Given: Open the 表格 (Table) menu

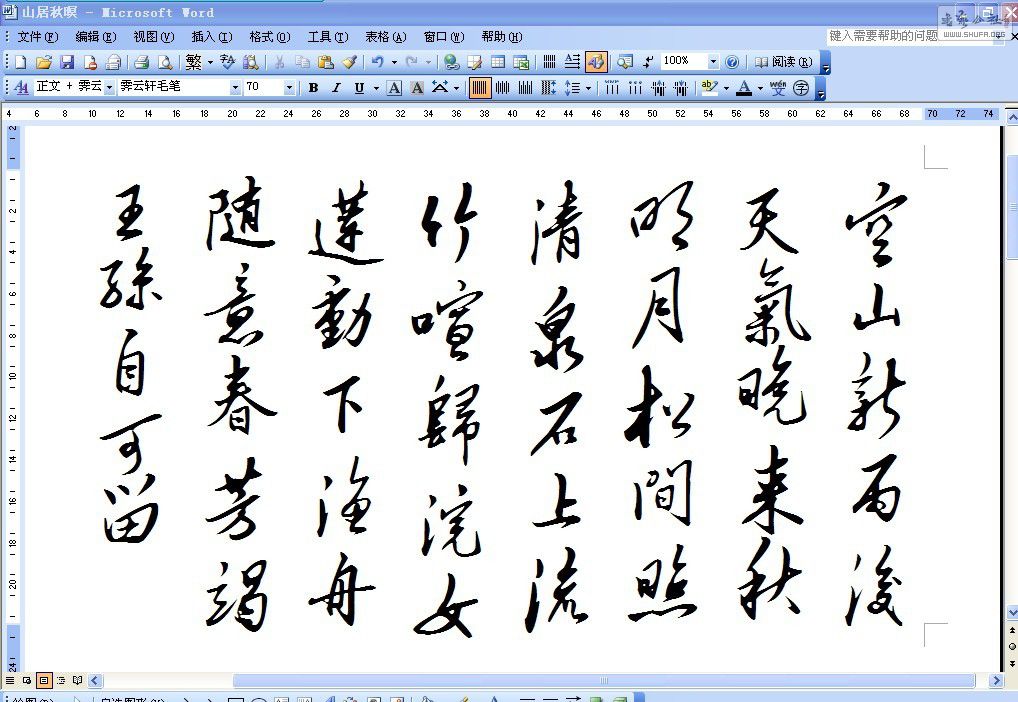Looking at the screenshot, I should coord(385,37).
